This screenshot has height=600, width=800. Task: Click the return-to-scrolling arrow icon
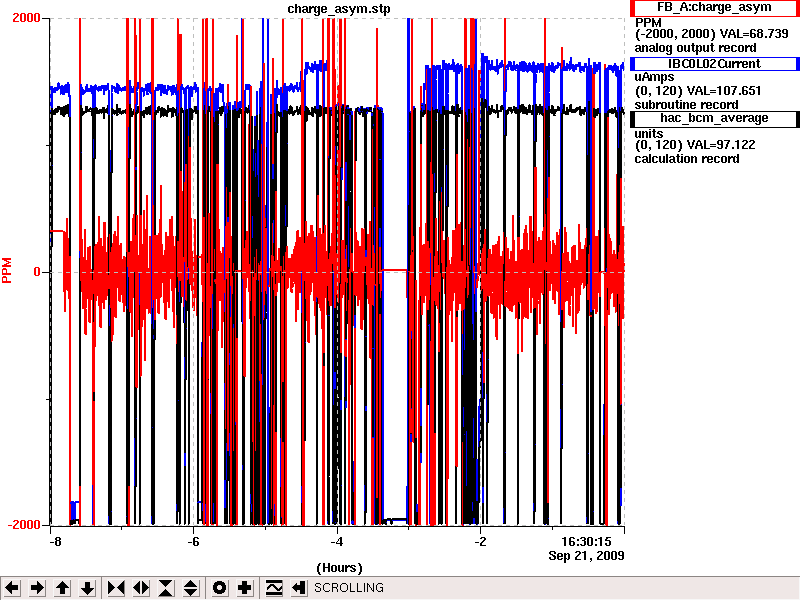(298, 588)
